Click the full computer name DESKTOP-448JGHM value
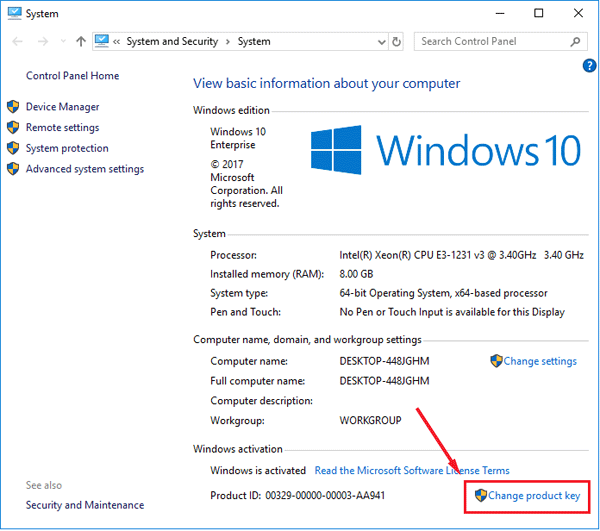 pos(384,381)
